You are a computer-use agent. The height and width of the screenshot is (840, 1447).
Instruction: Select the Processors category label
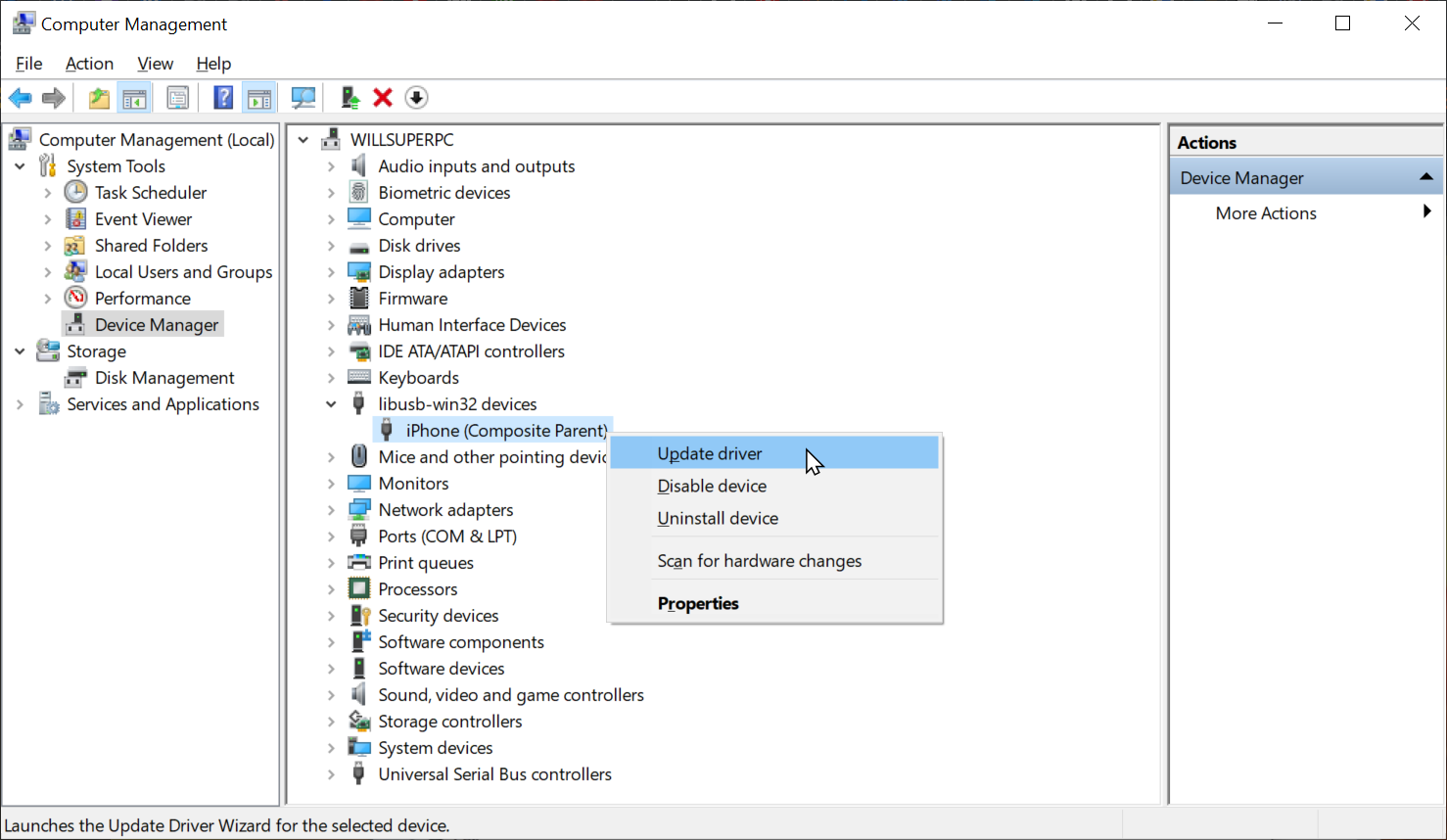(418, 589)
